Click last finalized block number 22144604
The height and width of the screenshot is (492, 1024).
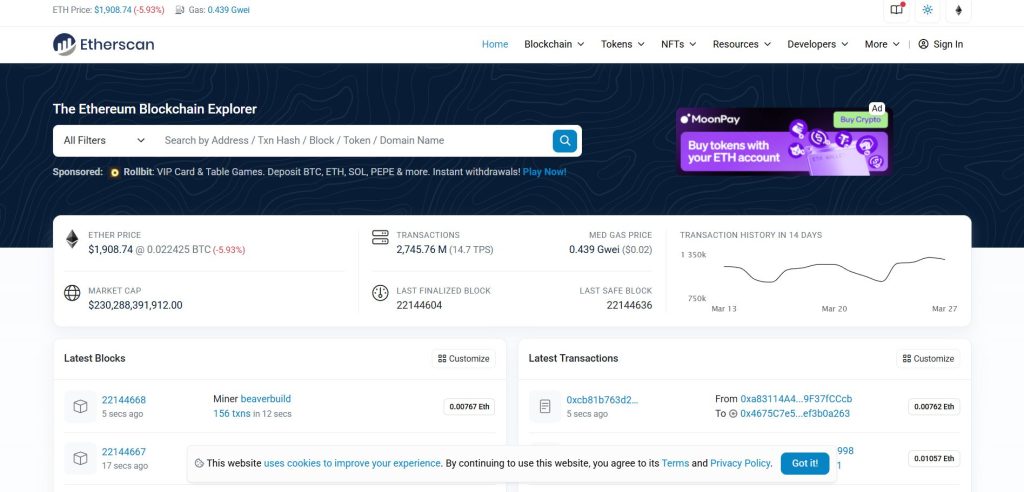(419, 305)
